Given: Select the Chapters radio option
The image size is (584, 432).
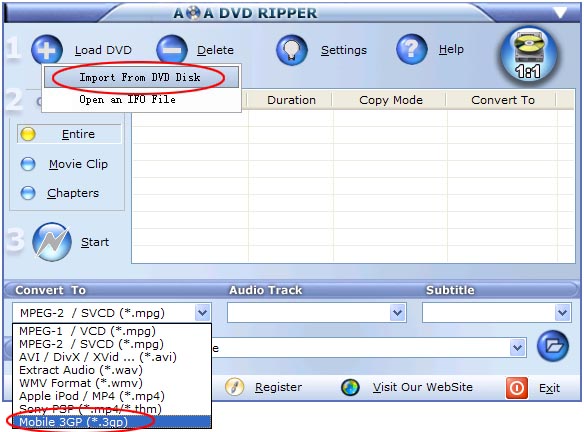Looking at the screenshot, I should coord(28,193).
